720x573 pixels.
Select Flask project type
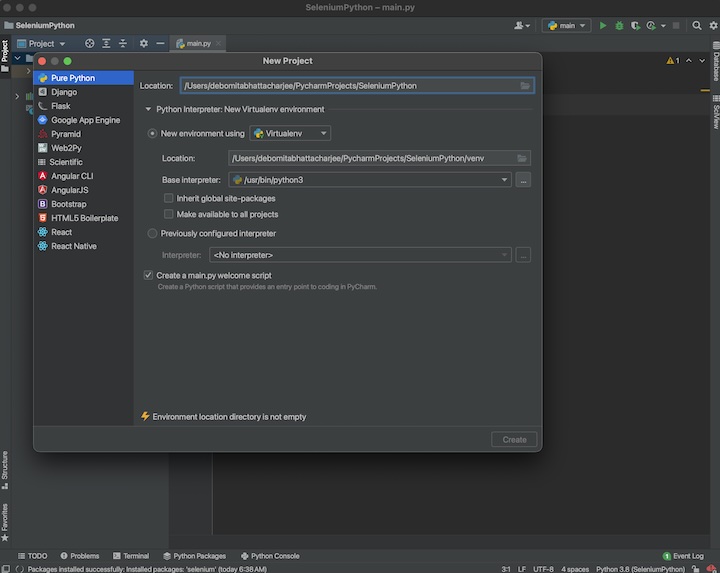[x=61, y=106]
